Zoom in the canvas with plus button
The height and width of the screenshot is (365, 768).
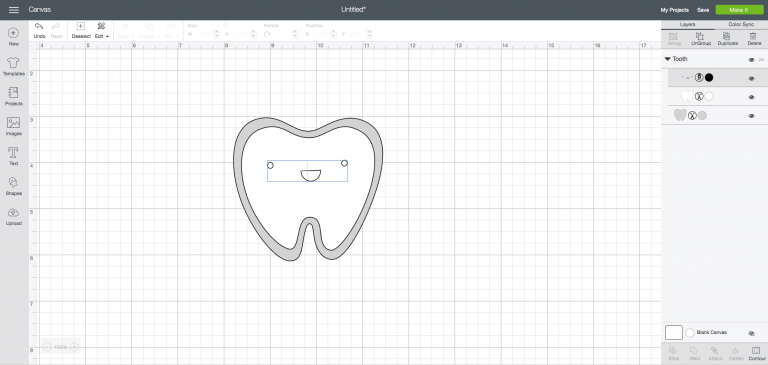(74, 347)
